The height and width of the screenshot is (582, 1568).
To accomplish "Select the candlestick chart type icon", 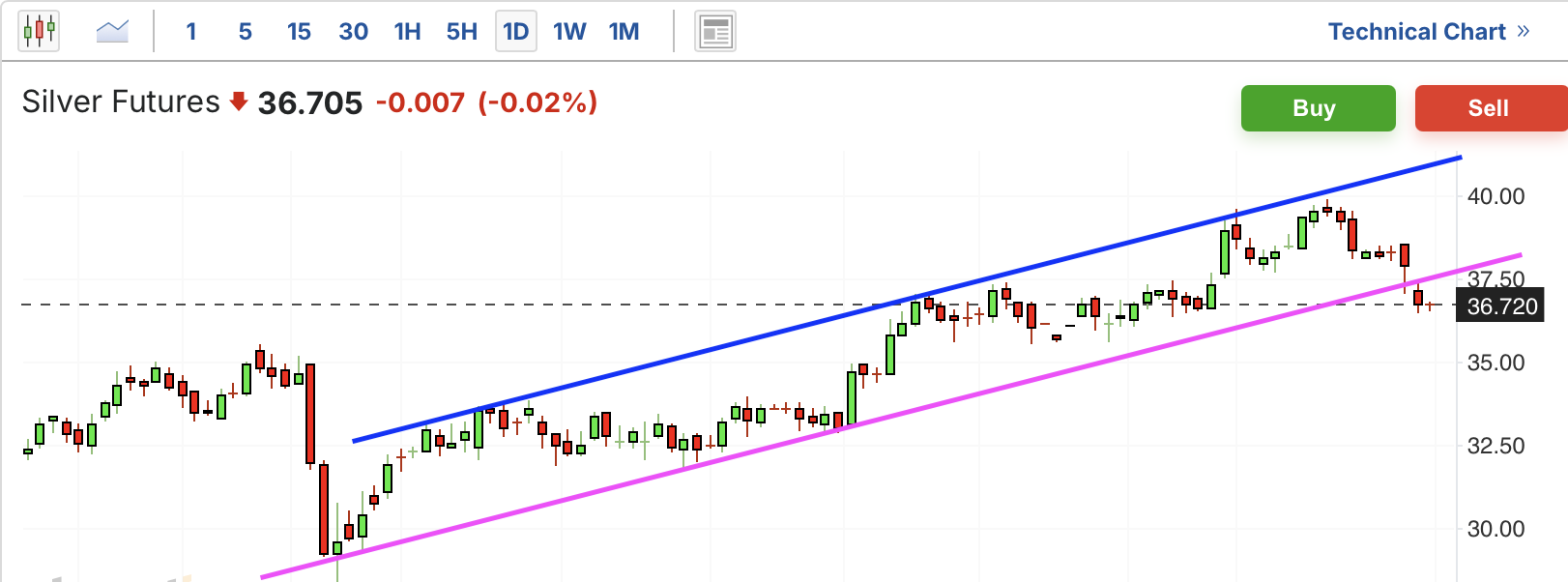I will [39, 31].
